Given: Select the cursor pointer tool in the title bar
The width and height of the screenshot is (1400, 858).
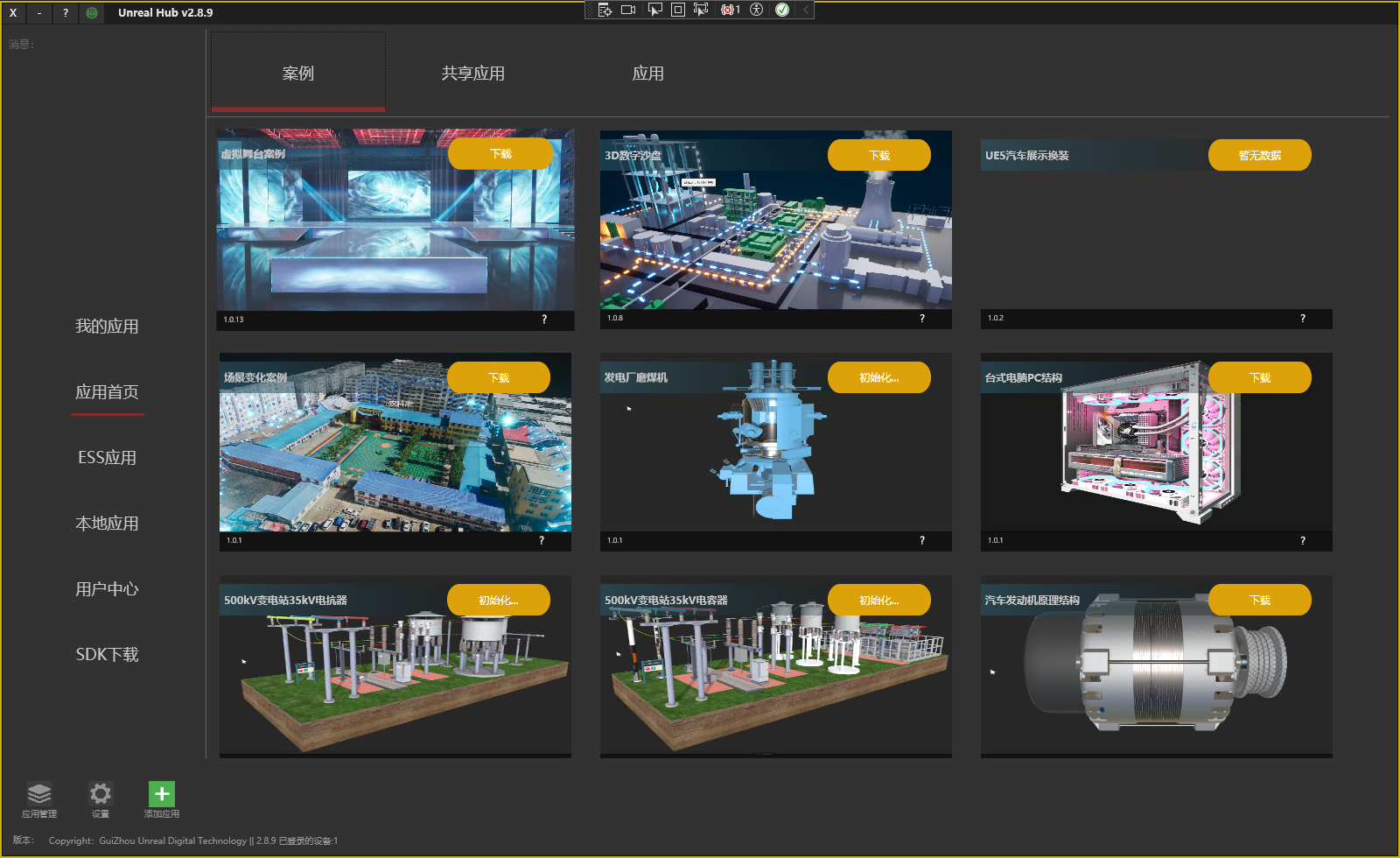Looking at the screenshot, I should 655,10.
